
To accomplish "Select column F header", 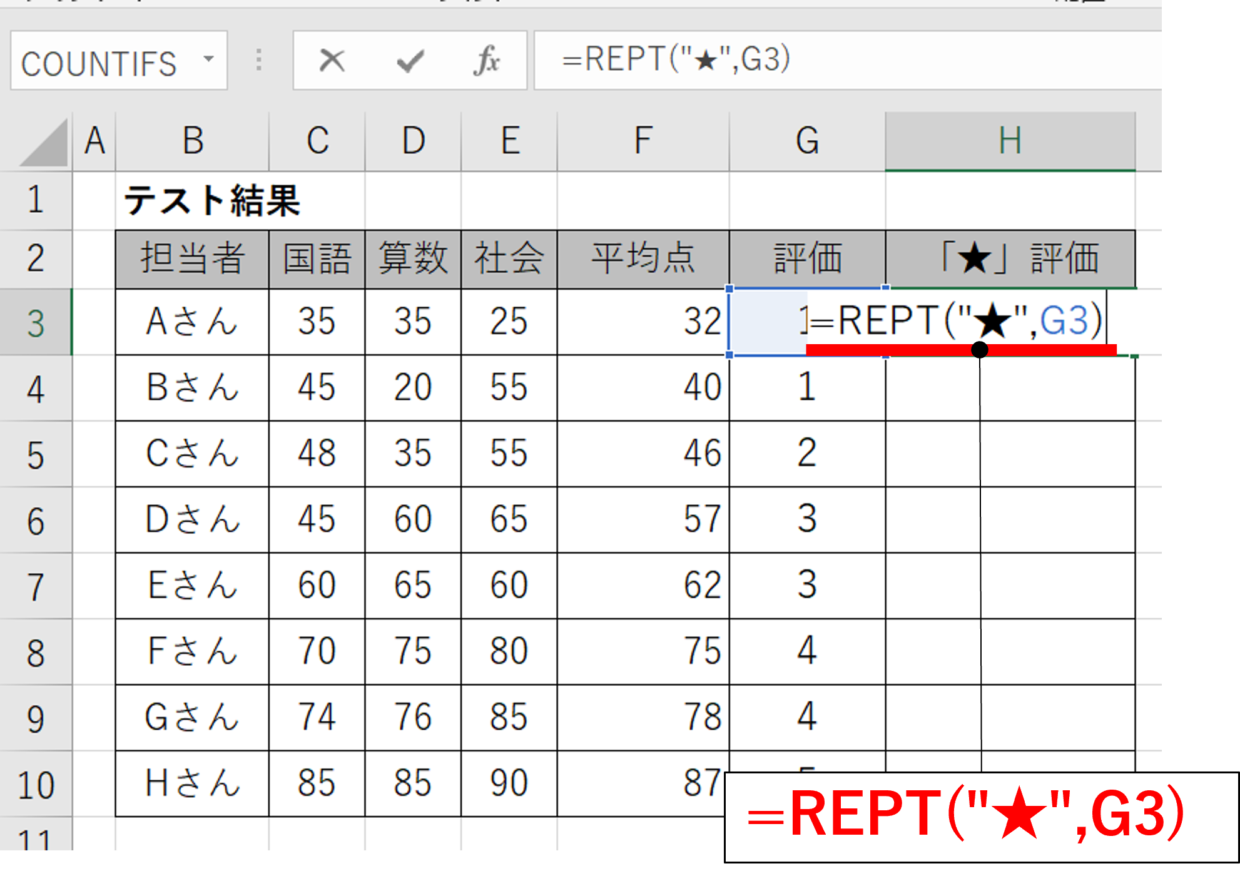I will (643, 142).
